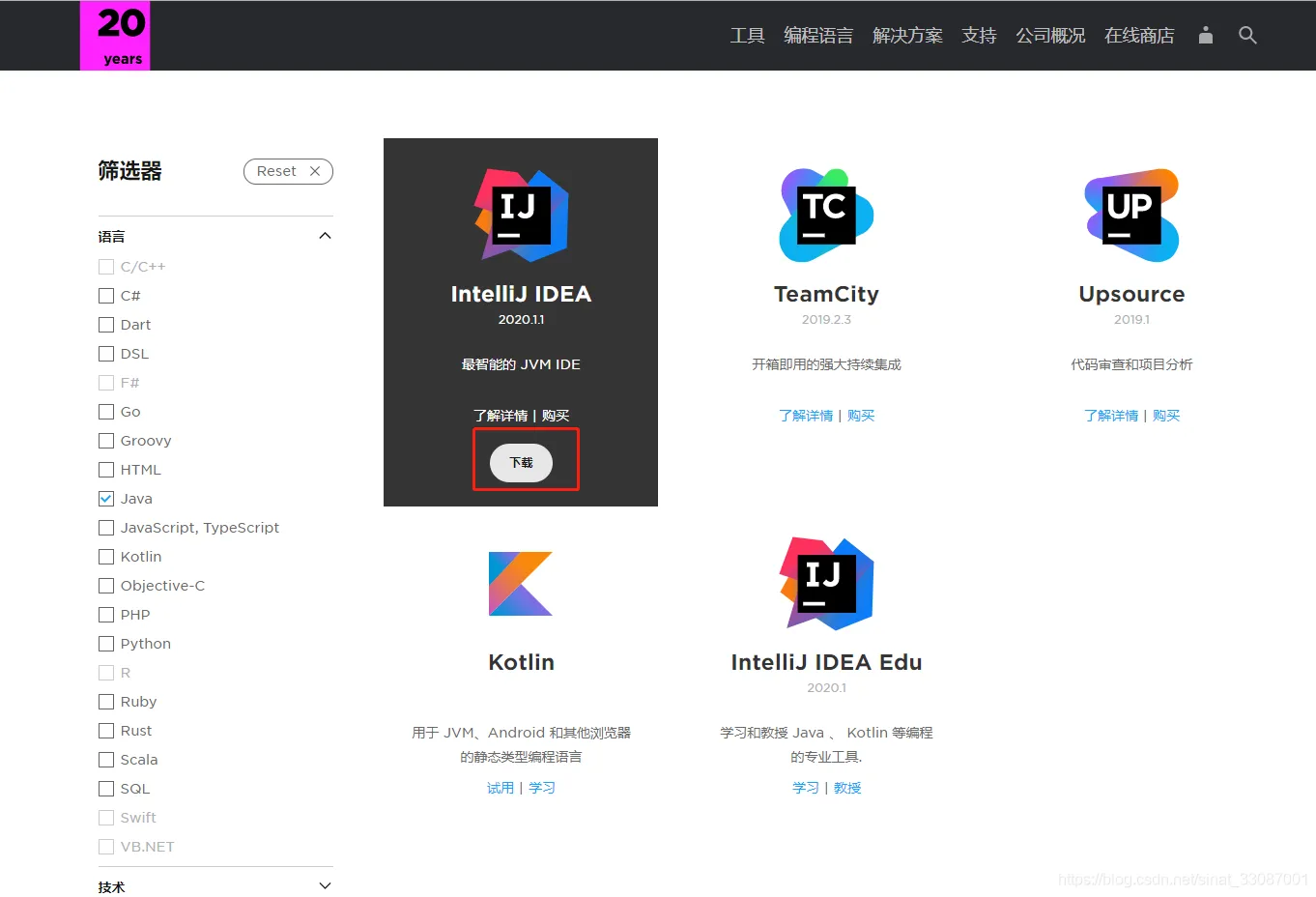The width and height of the screenshot is (1316, 897).
Task: Tick the Groovy checkbox
Action: click(x=106, y=441)
